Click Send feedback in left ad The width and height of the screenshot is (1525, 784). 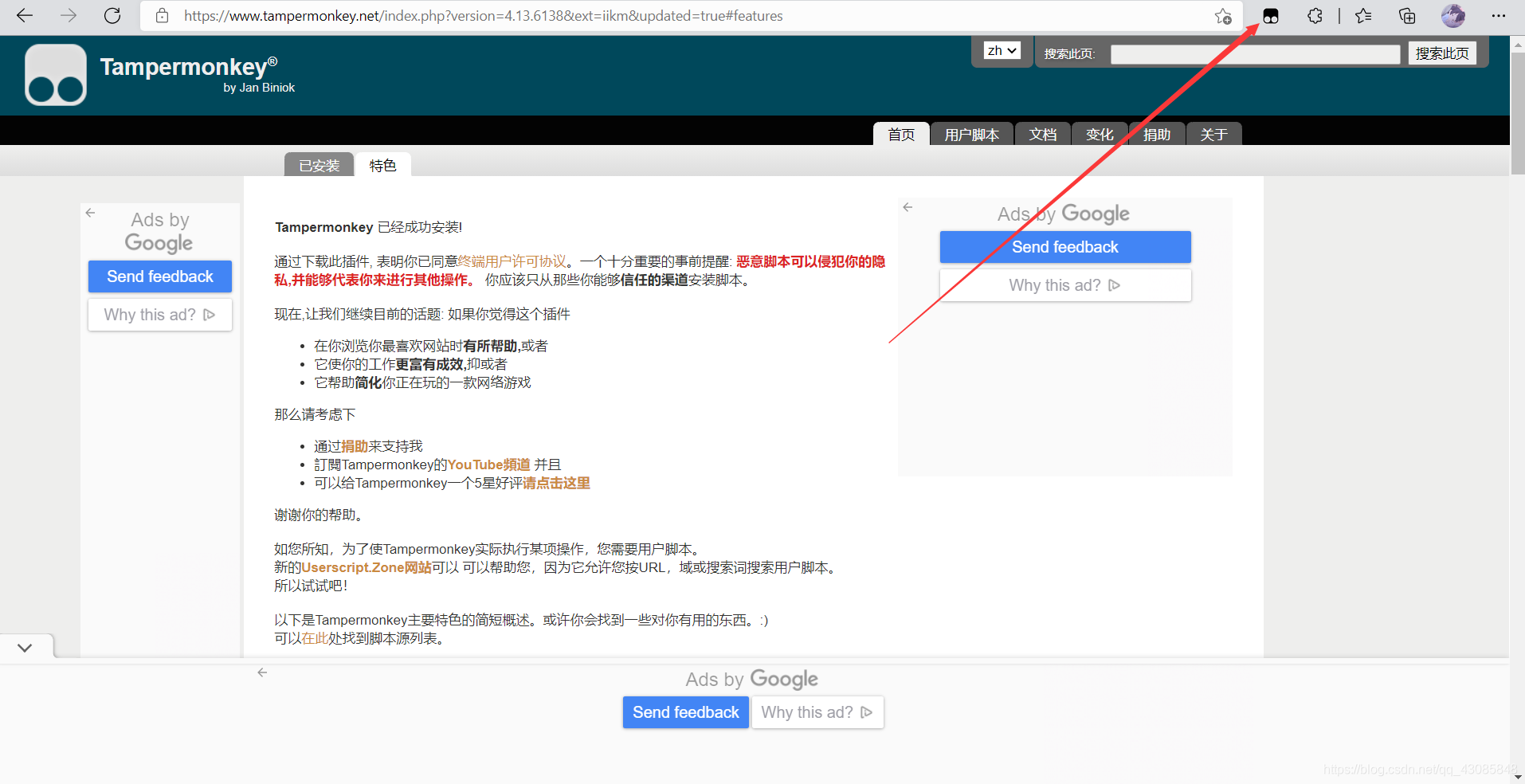[160, 276]
